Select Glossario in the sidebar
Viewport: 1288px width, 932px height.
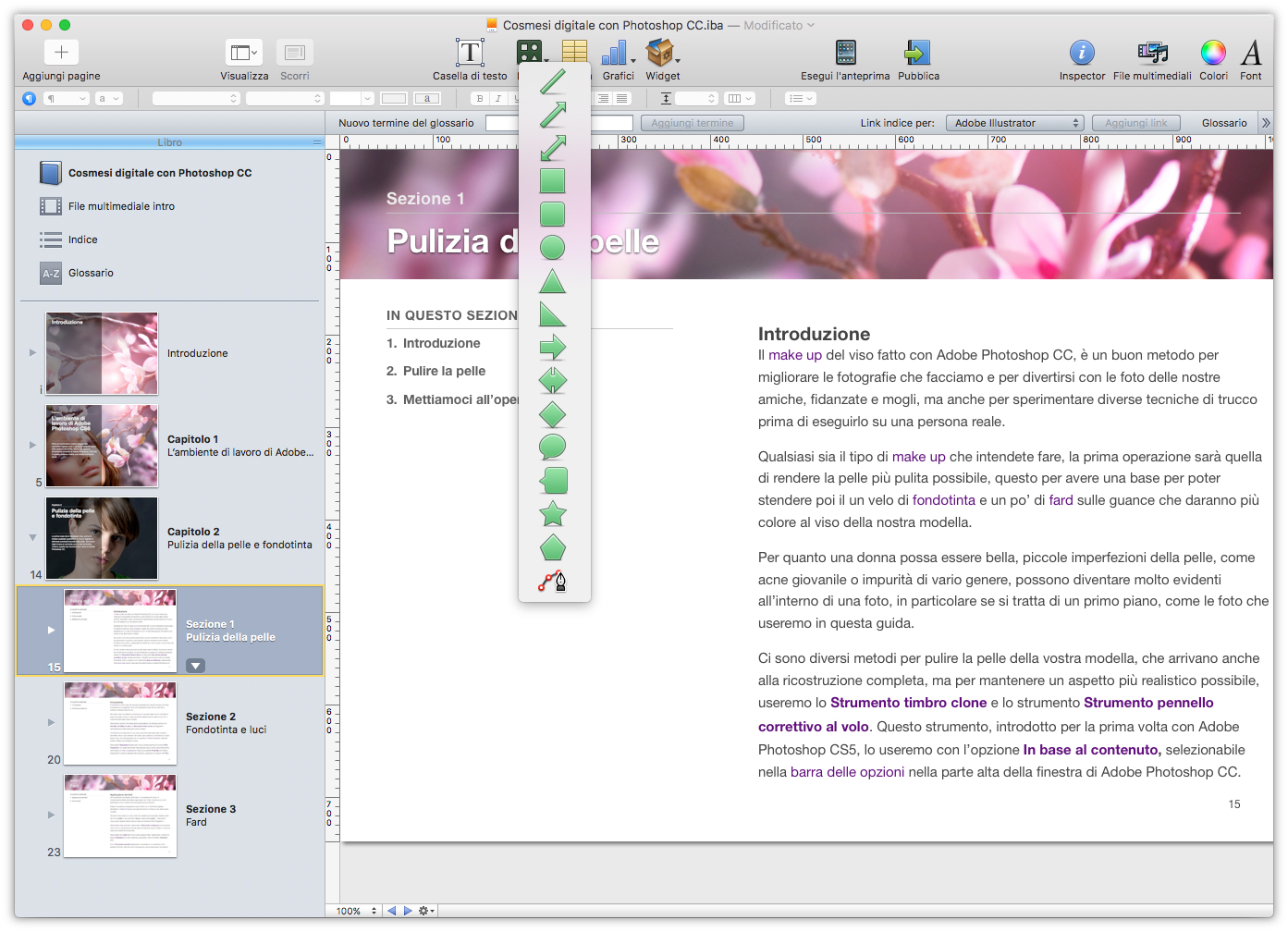click(91, 273)
